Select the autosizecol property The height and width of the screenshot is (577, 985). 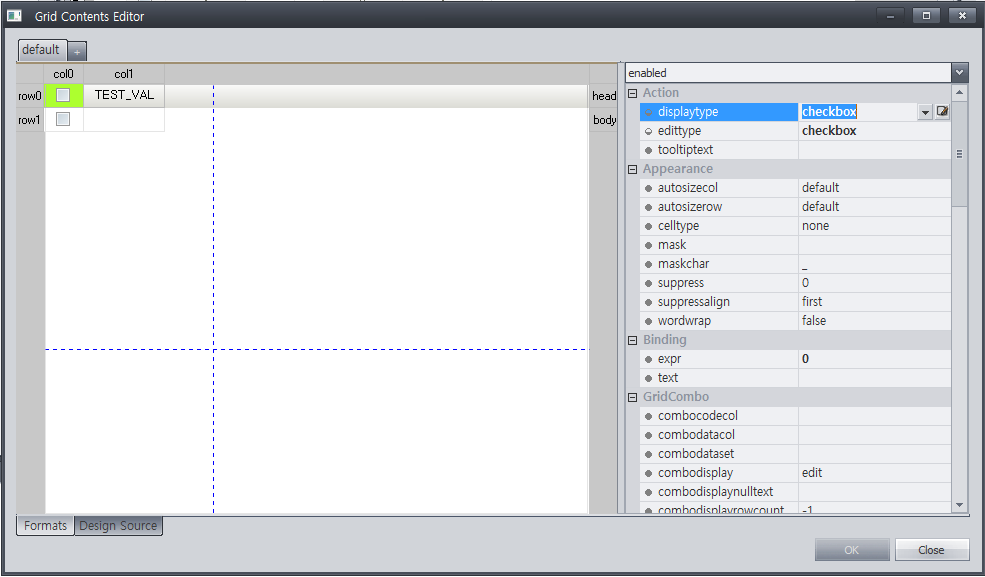pyautogui.click(x=719, y=188)
